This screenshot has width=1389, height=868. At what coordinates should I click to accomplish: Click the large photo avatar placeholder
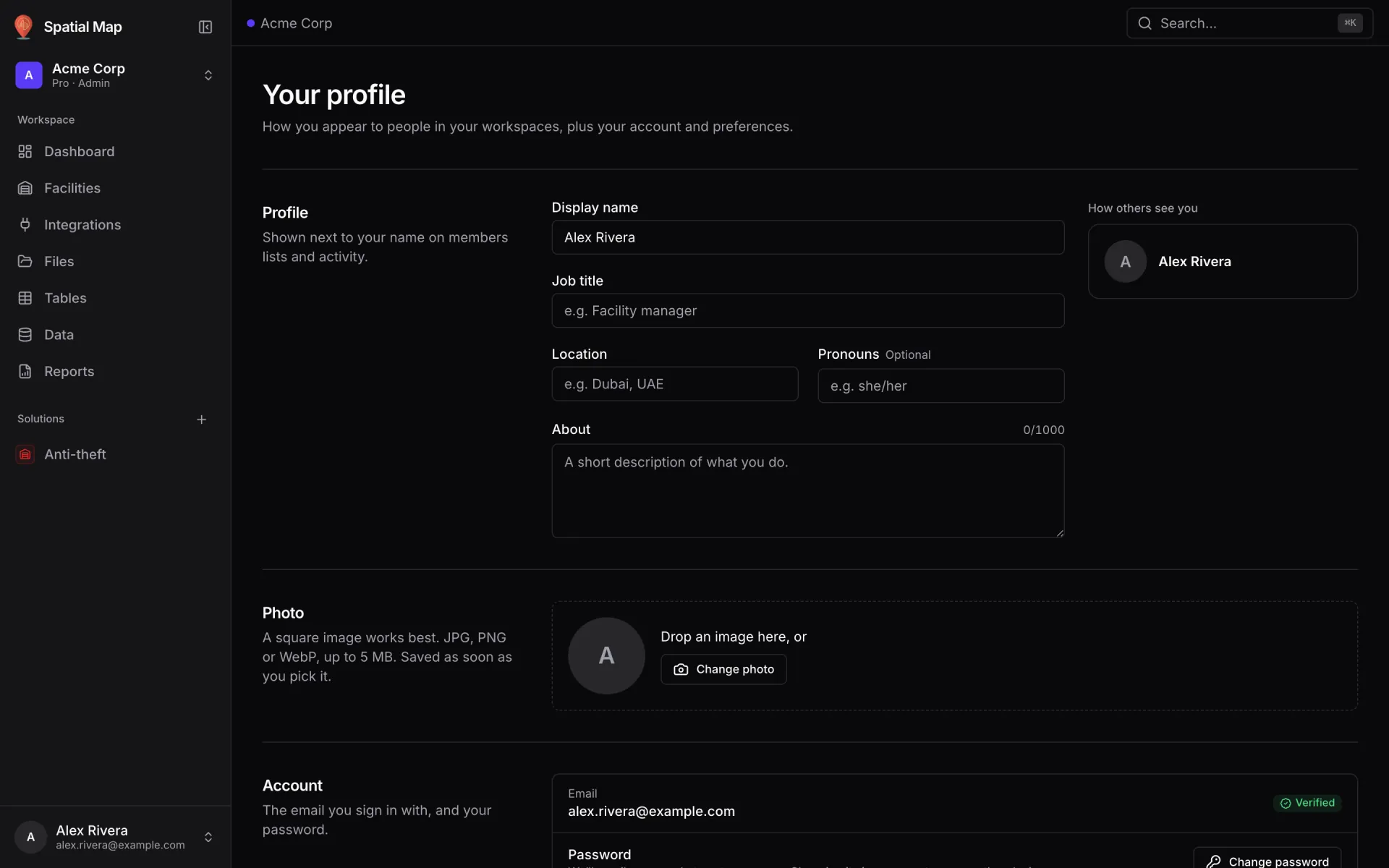(x=606, y=656)
